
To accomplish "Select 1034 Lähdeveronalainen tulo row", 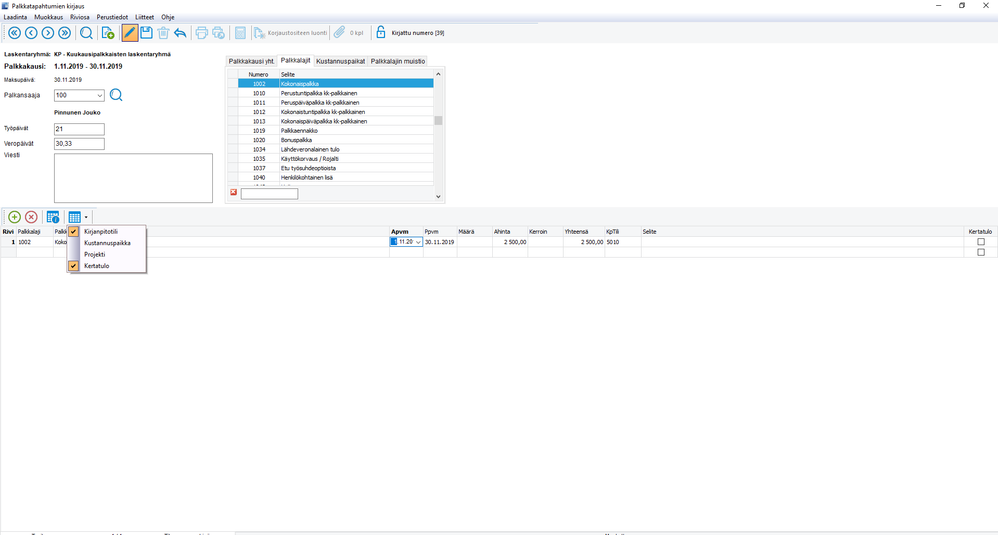I will (x=335, y=149).
